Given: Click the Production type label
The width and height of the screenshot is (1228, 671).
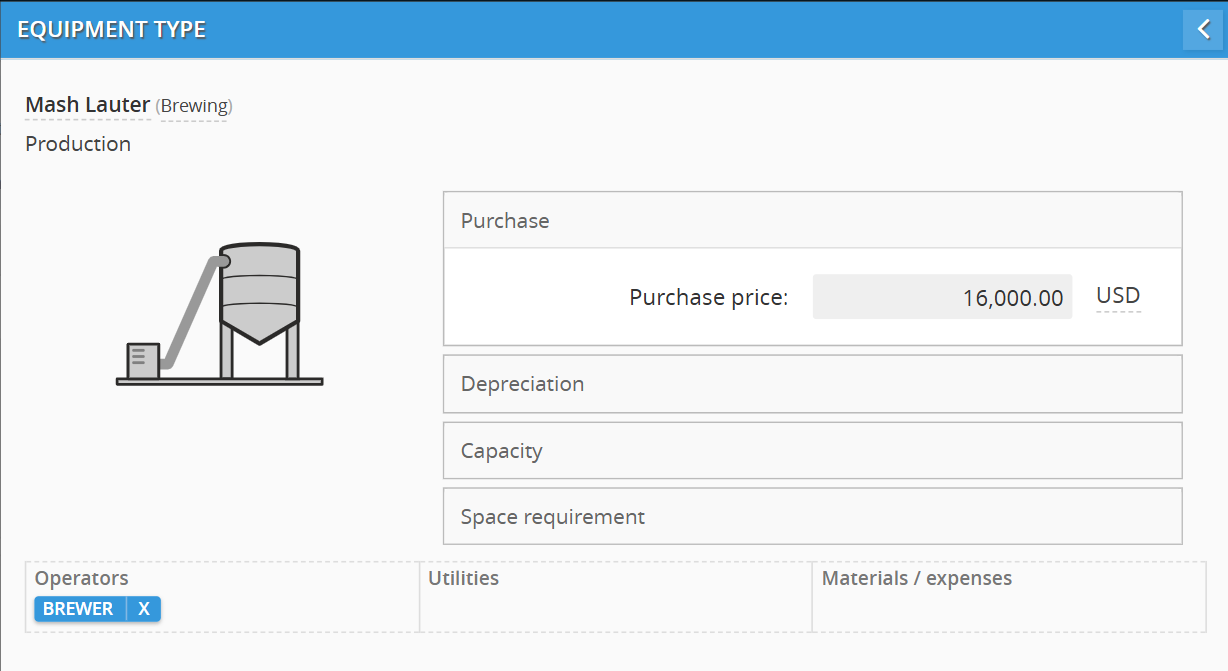Looking at the screenshot, I should coord(78,144).
